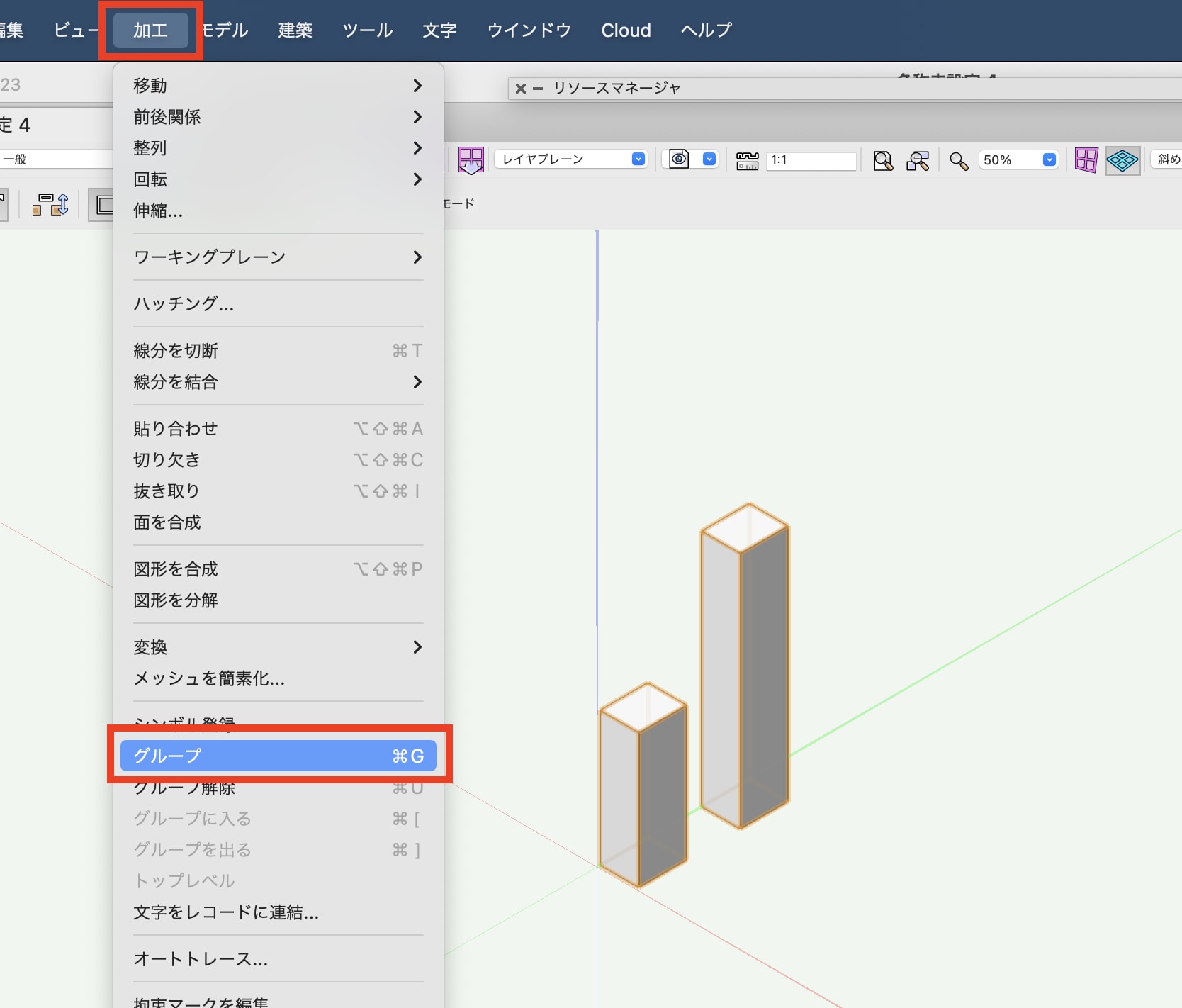Select 図形を分解 command
The image size is (1182, 1008).
tap(278, 600)
